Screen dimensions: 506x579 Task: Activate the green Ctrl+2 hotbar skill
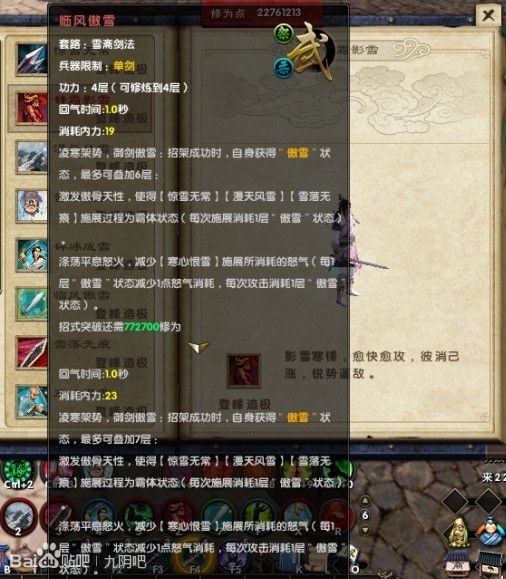pos(18,471)
